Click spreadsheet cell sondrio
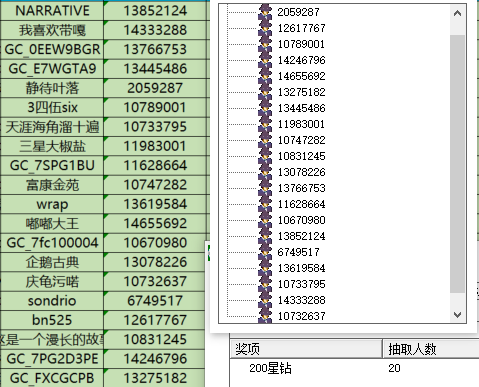 pyautogui.click(x=52, y=301)
